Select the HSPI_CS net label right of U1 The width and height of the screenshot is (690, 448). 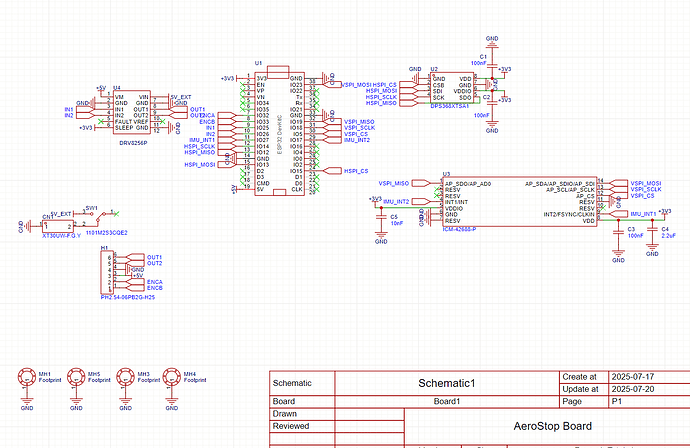356,171
